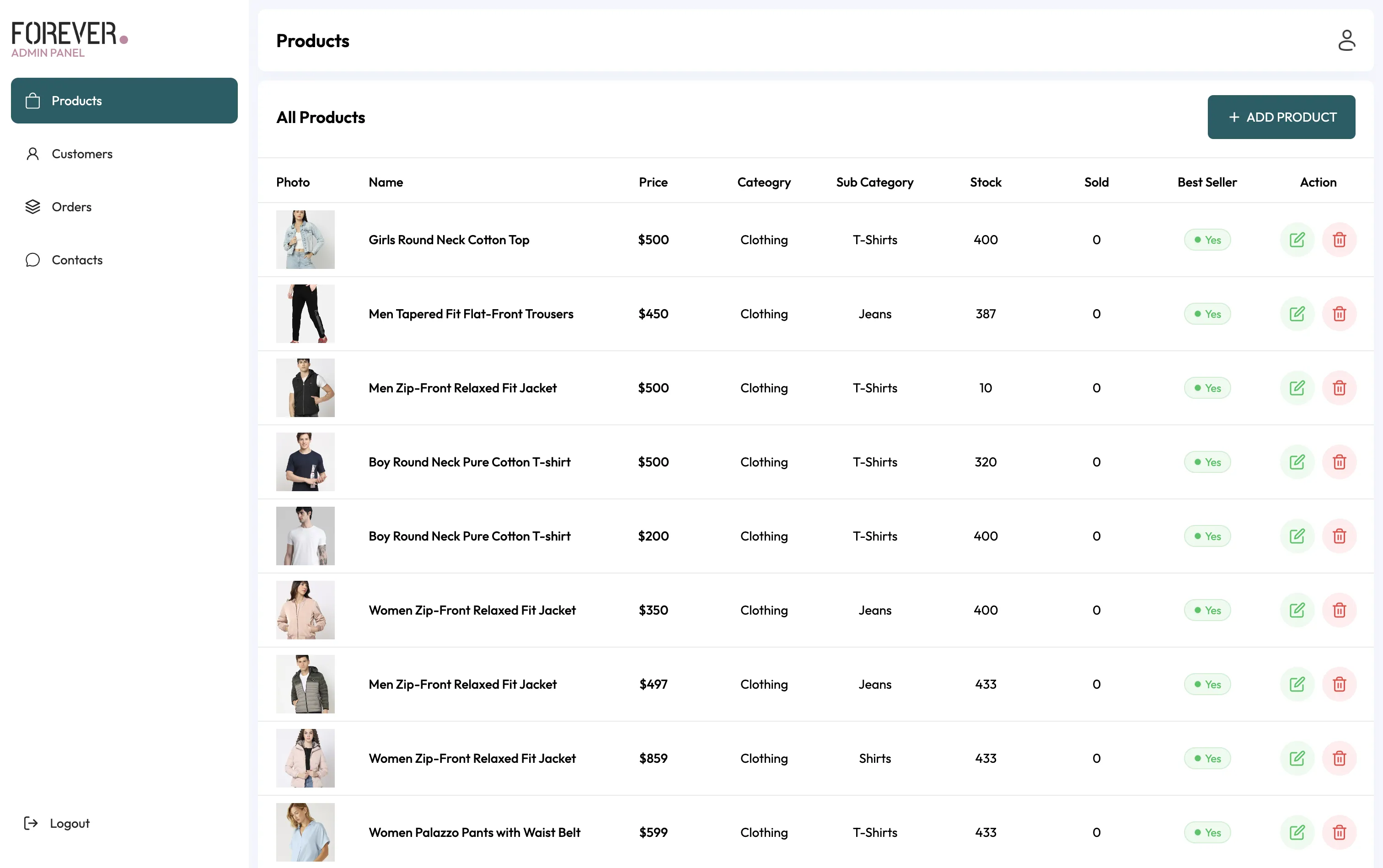Click the Women Palazzo Pants product photo
The width and height of the screenshot is (1383, 868).
(x=305, y=832)
